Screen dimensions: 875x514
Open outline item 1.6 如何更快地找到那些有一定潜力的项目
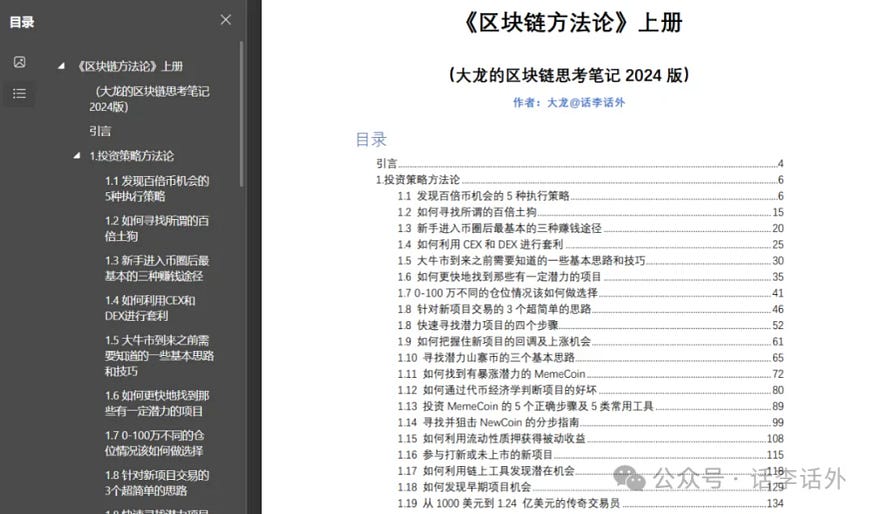pos(157,403)
